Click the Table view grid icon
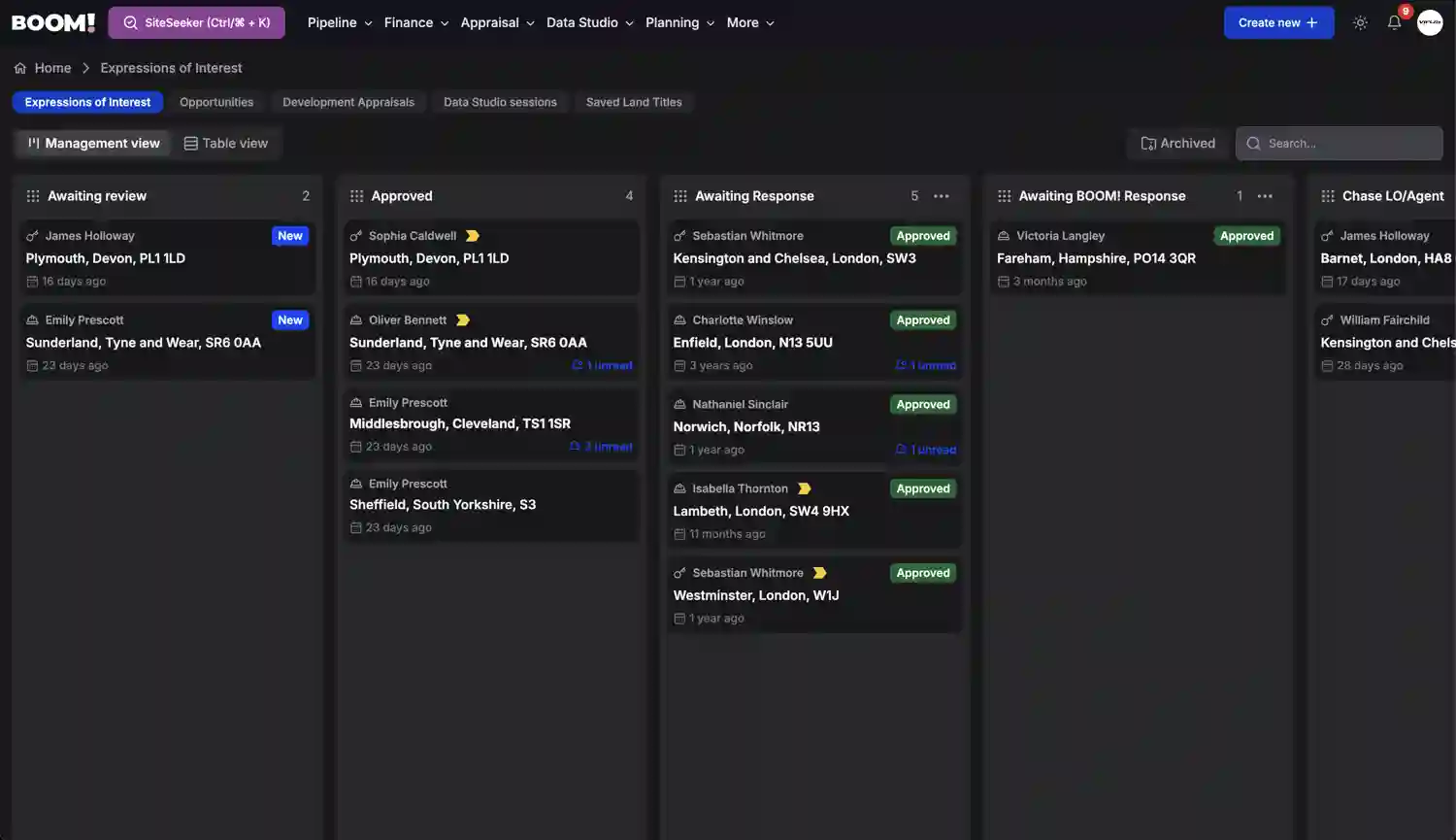1456x840 pixels. (191, 143)
